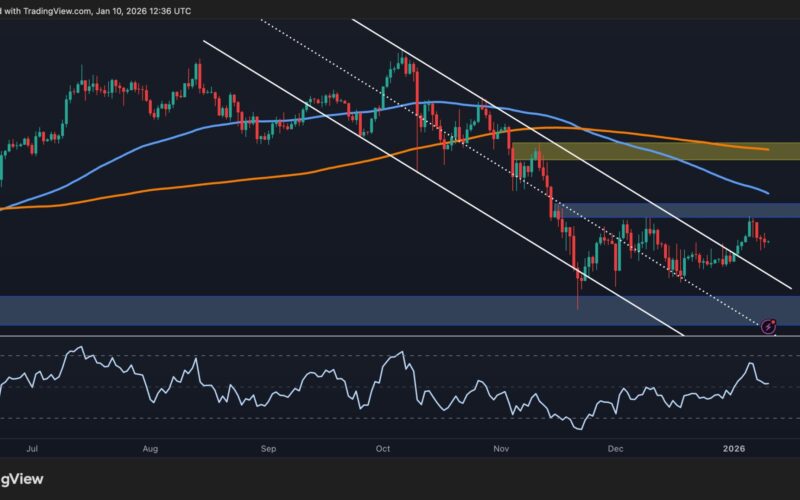
Task: Select the 2026 year label on axis
Action: (x=735, y=450)
